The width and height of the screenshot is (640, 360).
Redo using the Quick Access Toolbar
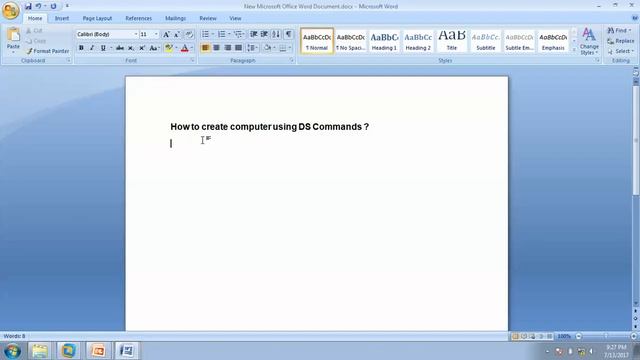pyautogui.click(x=53, y=6)
